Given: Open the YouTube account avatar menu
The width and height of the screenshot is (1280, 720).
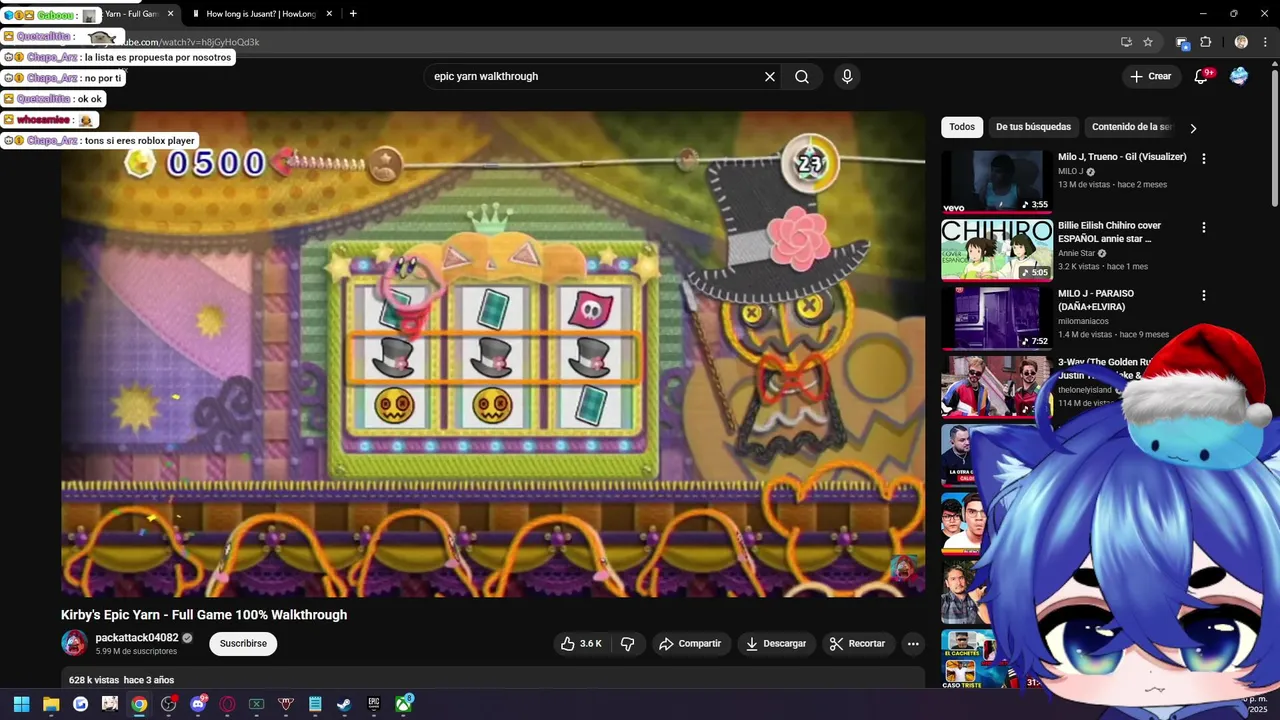Looking at the screenshot, I should [1239, 77].
